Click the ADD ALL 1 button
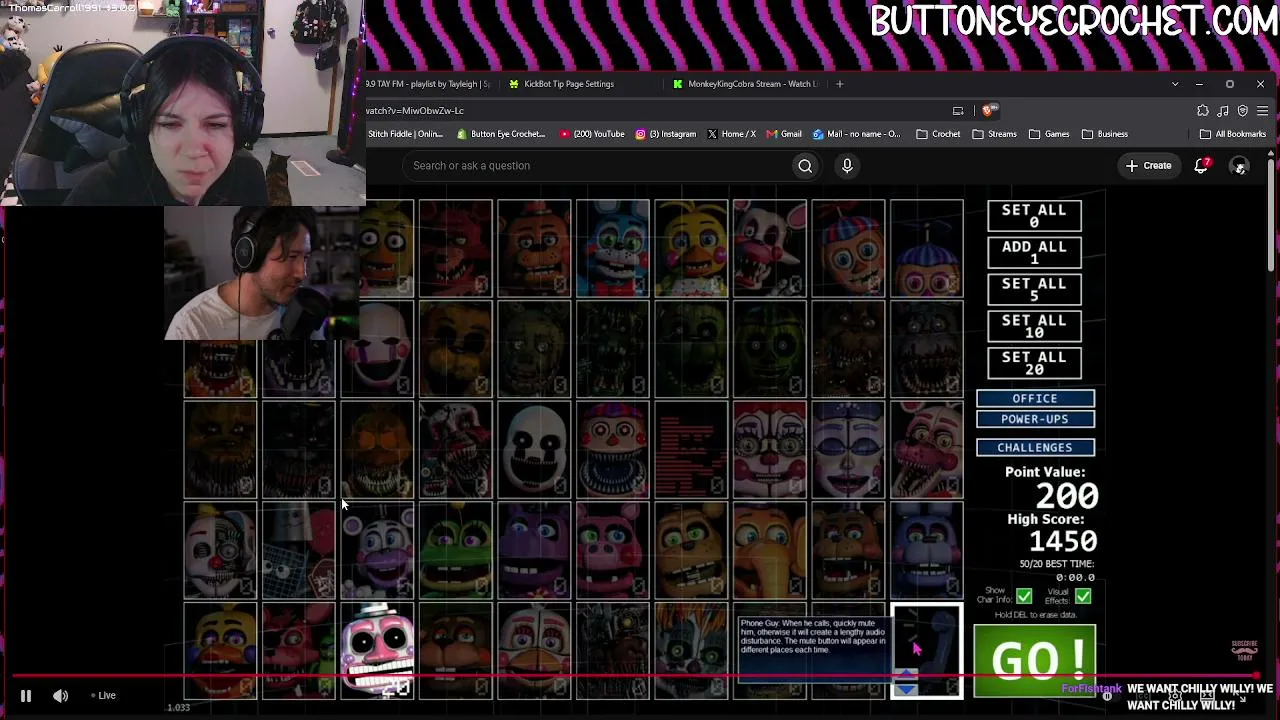 point(1034,253)
